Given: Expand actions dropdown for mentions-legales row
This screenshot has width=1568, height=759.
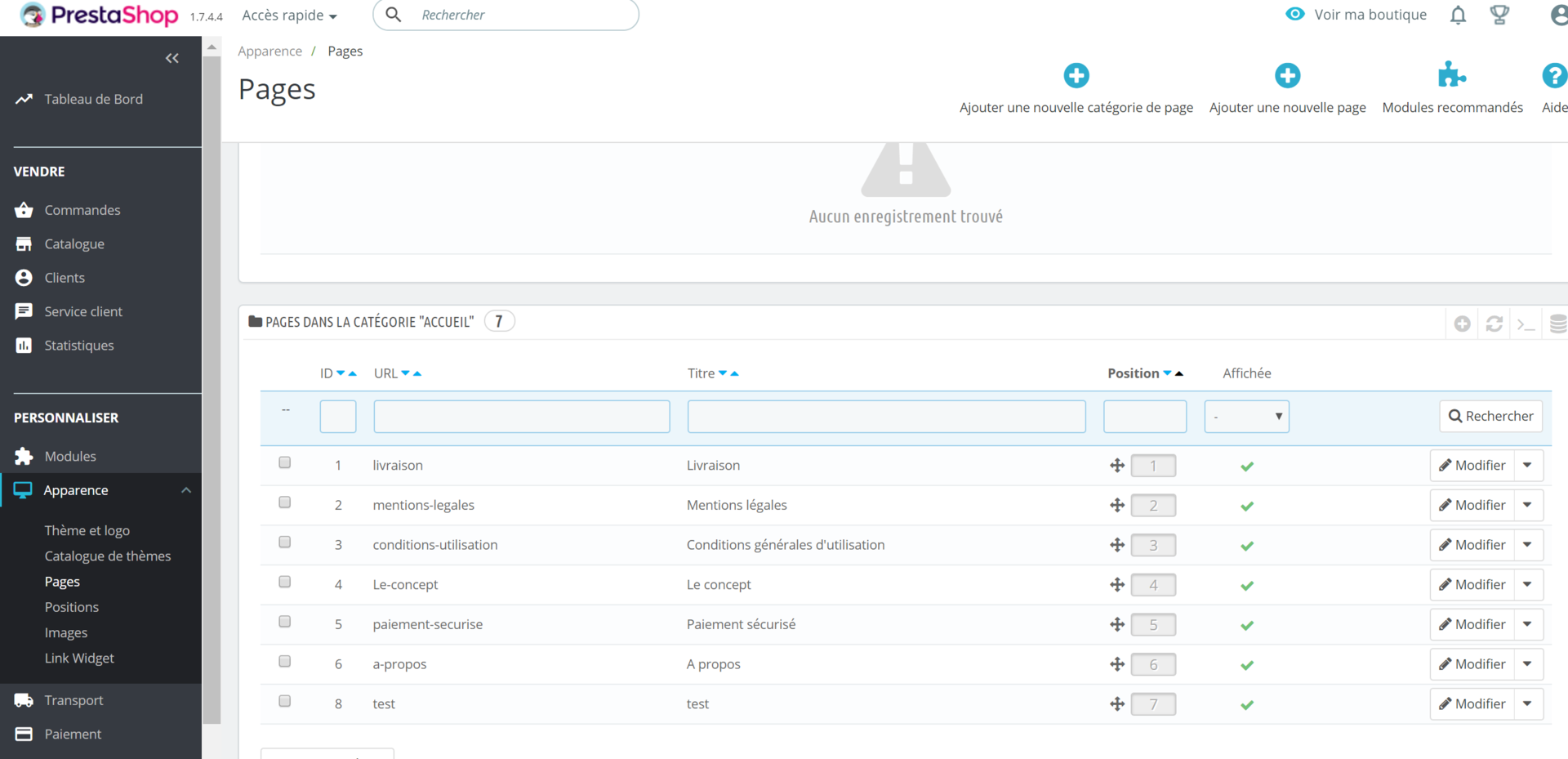Looking at the screenshot, I should tap(1528, 505).
